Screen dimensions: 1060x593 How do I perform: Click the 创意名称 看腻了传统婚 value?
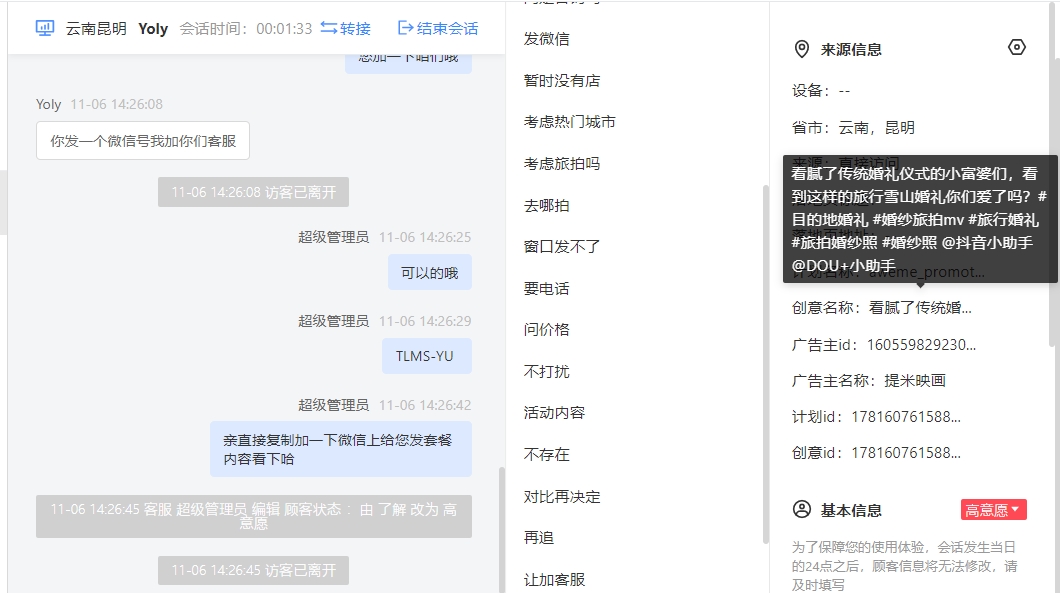(920, 308)
